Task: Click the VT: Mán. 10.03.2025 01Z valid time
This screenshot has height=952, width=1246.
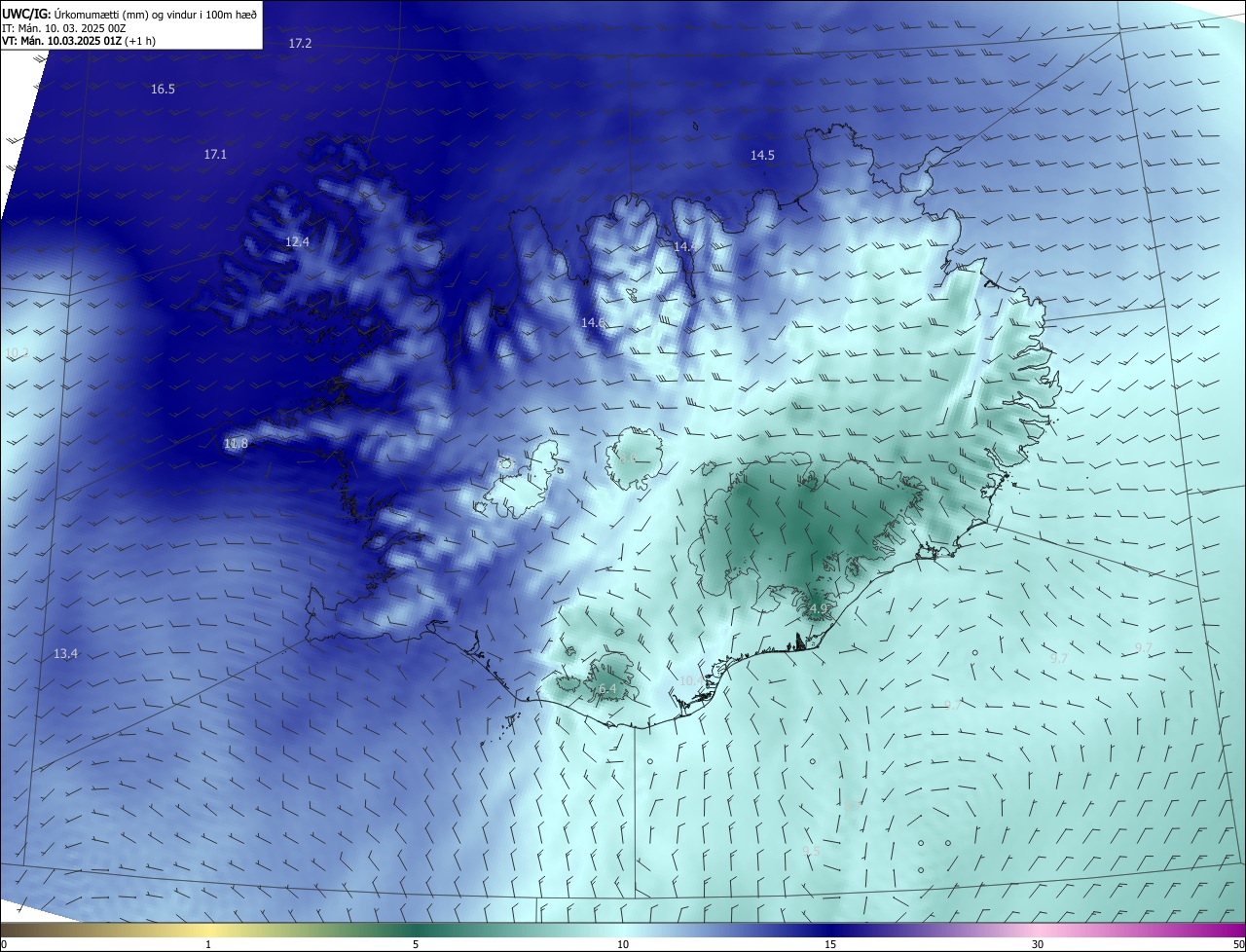Action: pyautogui.click(x=79, y=41)
